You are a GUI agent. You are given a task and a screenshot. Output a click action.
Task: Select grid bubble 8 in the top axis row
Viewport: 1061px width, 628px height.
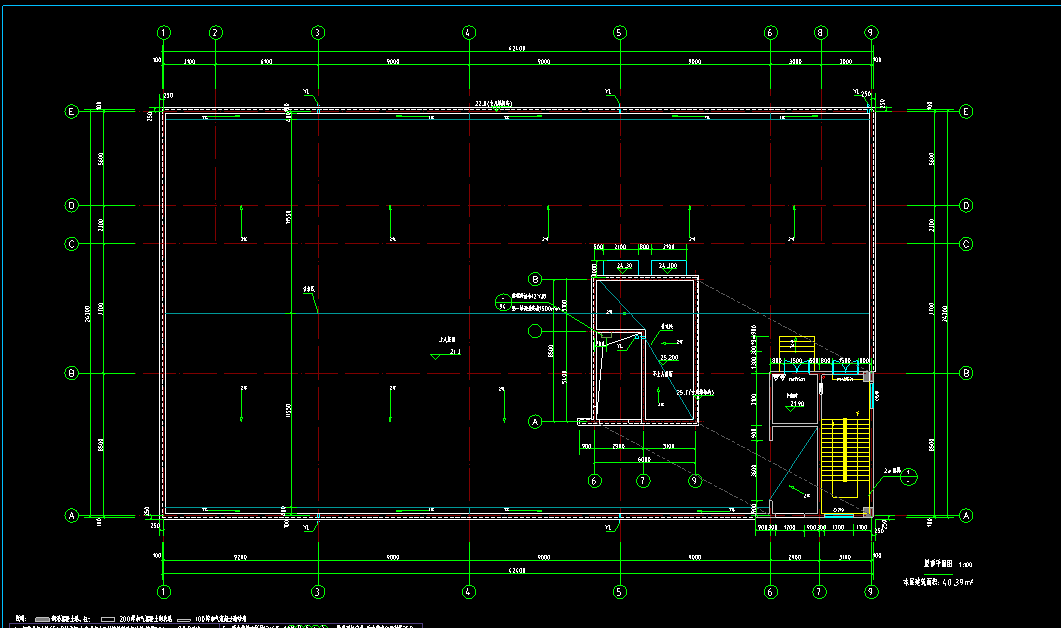click(820, 33)
